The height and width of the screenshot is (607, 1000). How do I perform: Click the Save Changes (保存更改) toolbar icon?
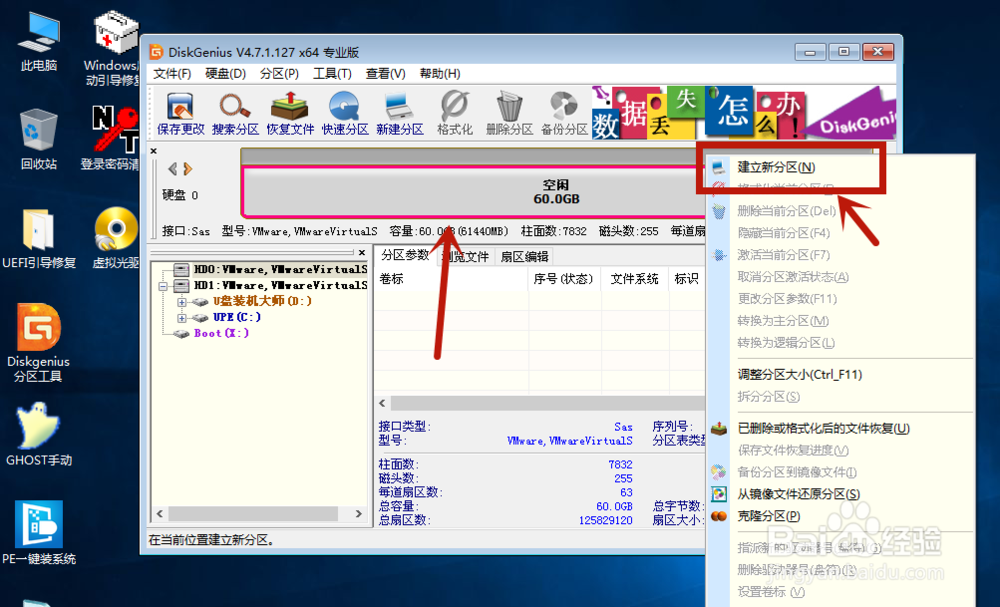[x=180, y=113]
